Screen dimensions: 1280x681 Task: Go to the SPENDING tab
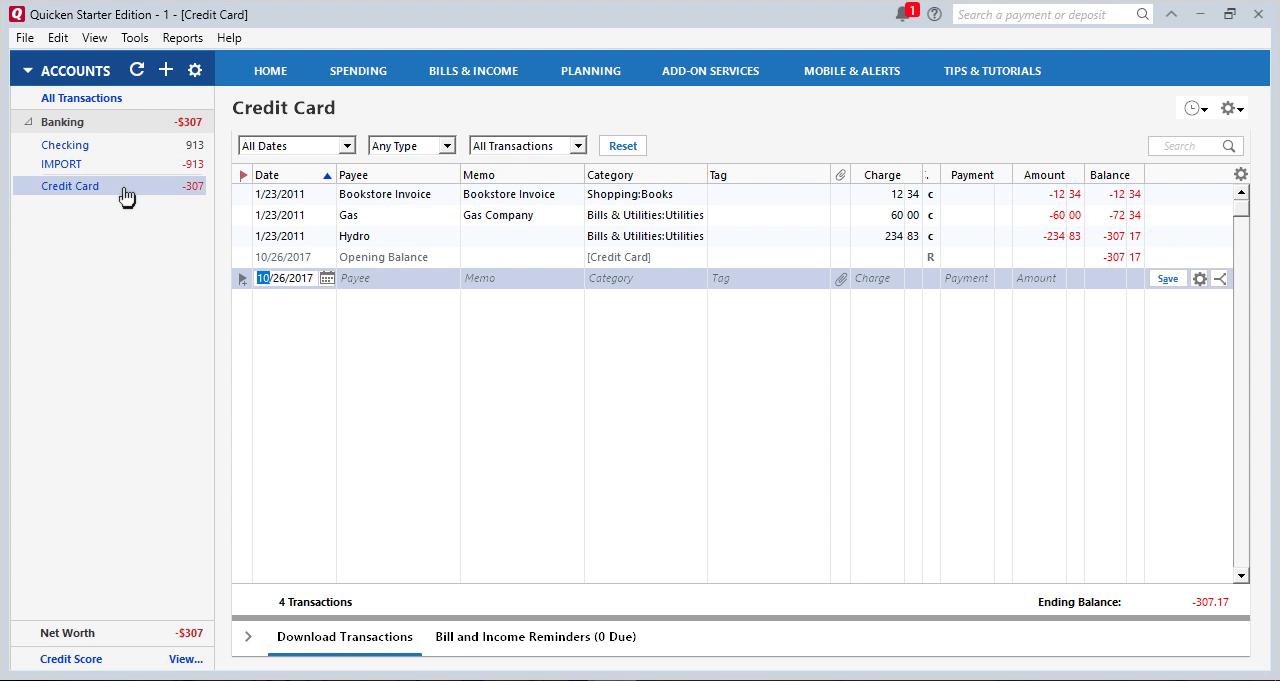(358, 71)
